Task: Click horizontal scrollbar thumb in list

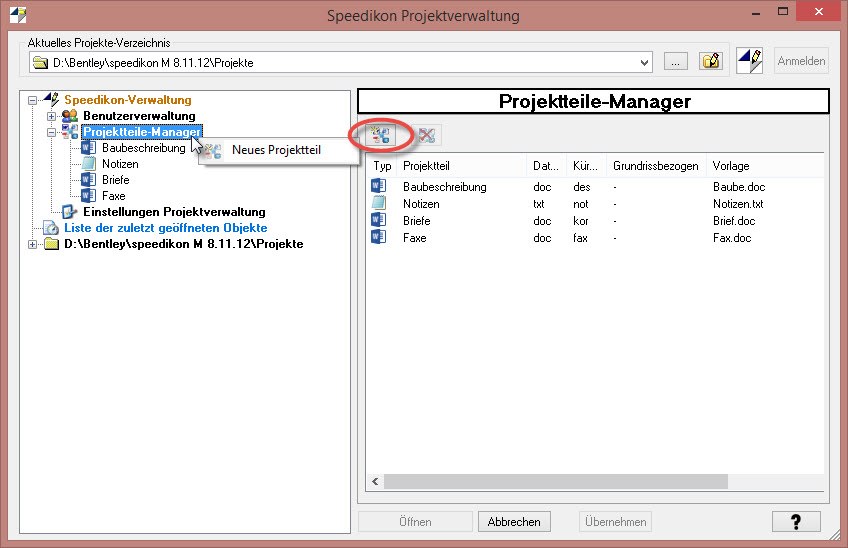Action: coord(556,481)
